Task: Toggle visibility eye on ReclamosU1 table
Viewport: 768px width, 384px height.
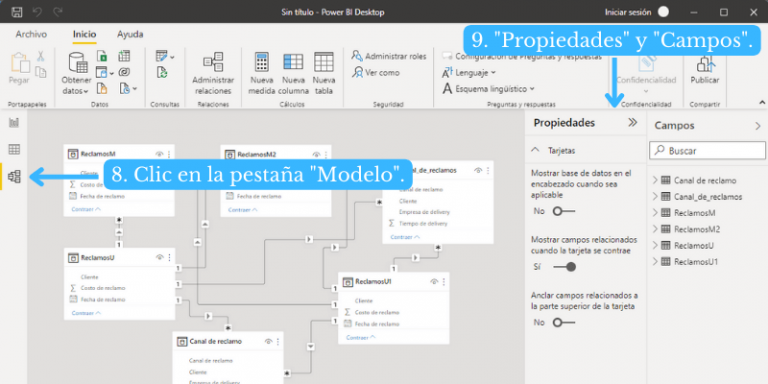Action: click(434, 282)
